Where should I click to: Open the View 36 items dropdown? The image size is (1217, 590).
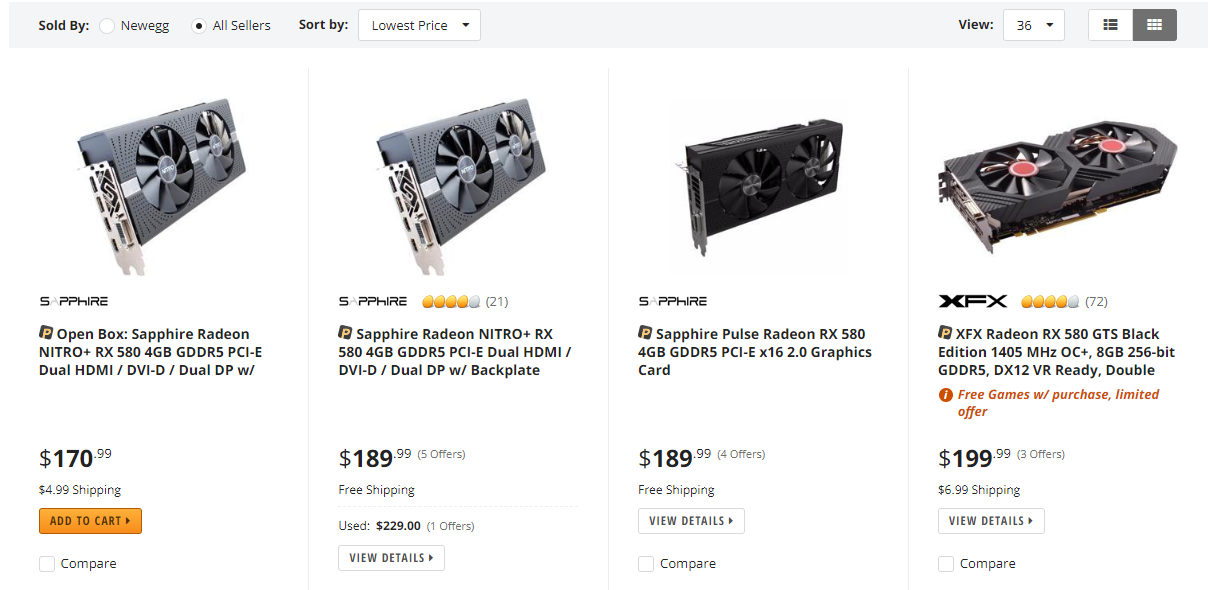(1033, 25)
